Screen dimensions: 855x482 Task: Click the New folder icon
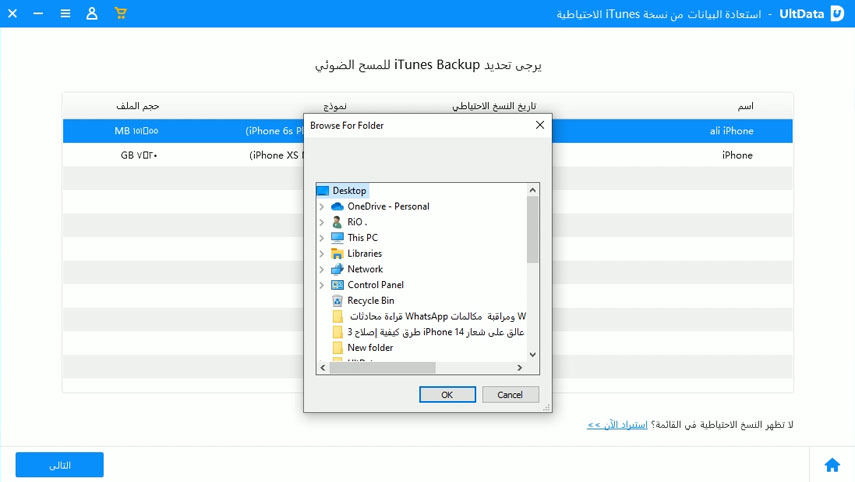click(x=338, y=347)
